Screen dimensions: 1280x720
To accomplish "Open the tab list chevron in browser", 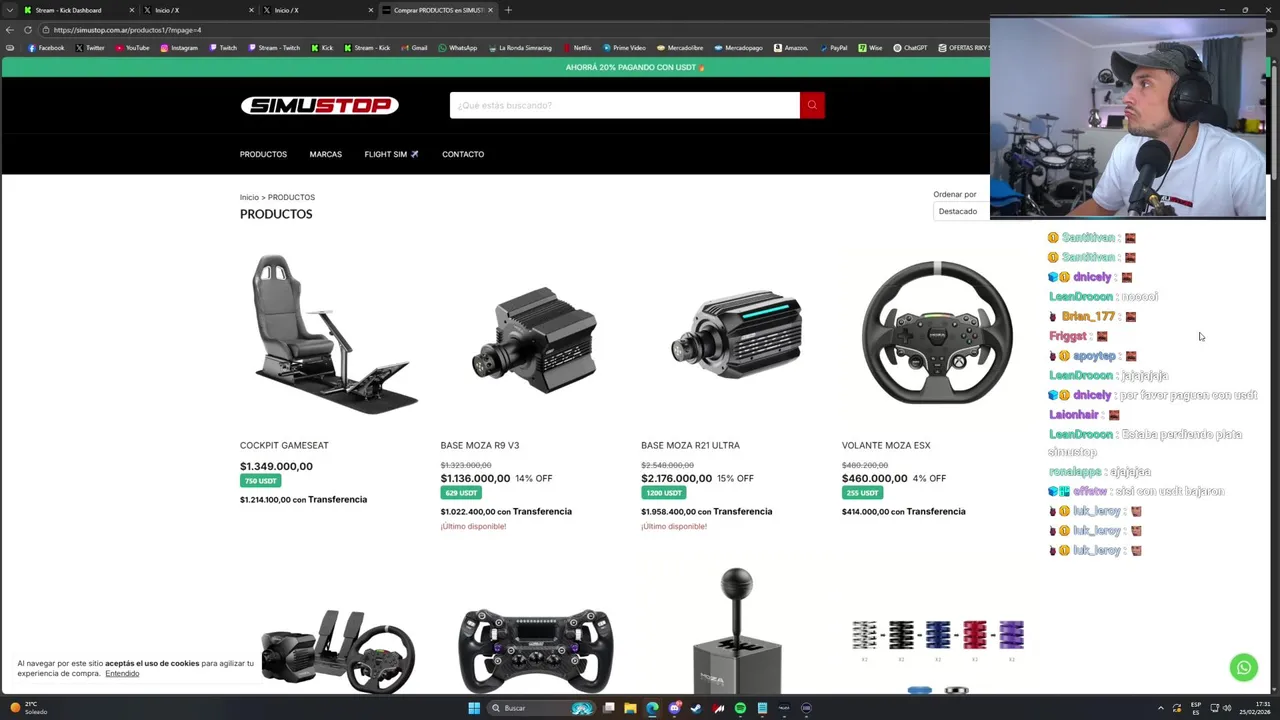I will pyautogui.click(x=10, y=10).
